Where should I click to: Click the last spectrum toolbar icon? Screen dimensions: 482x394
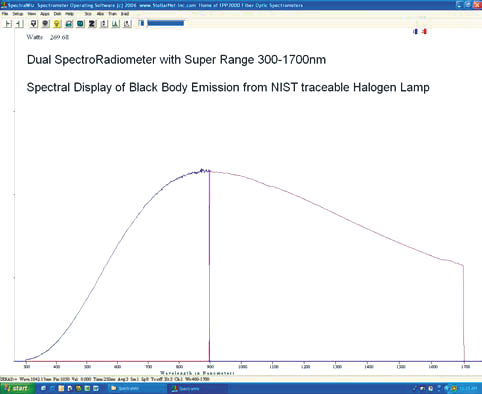(x=127, y=23)
